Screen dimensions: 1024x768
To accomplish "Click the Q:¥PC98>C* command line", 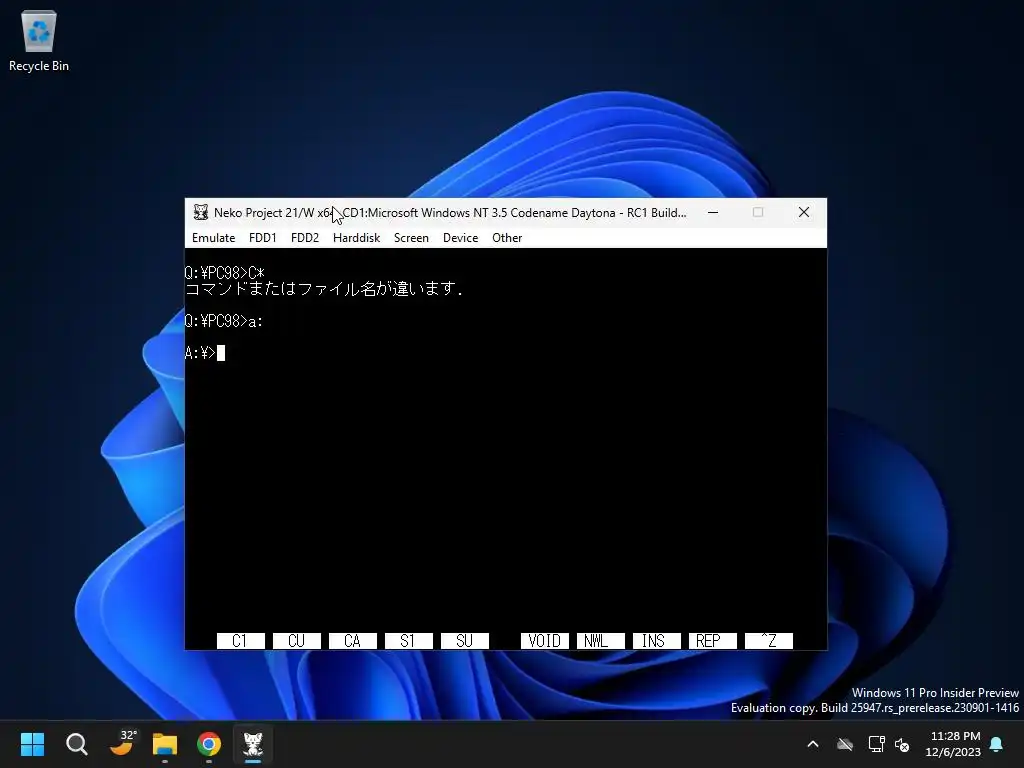I will click(225, 273).
